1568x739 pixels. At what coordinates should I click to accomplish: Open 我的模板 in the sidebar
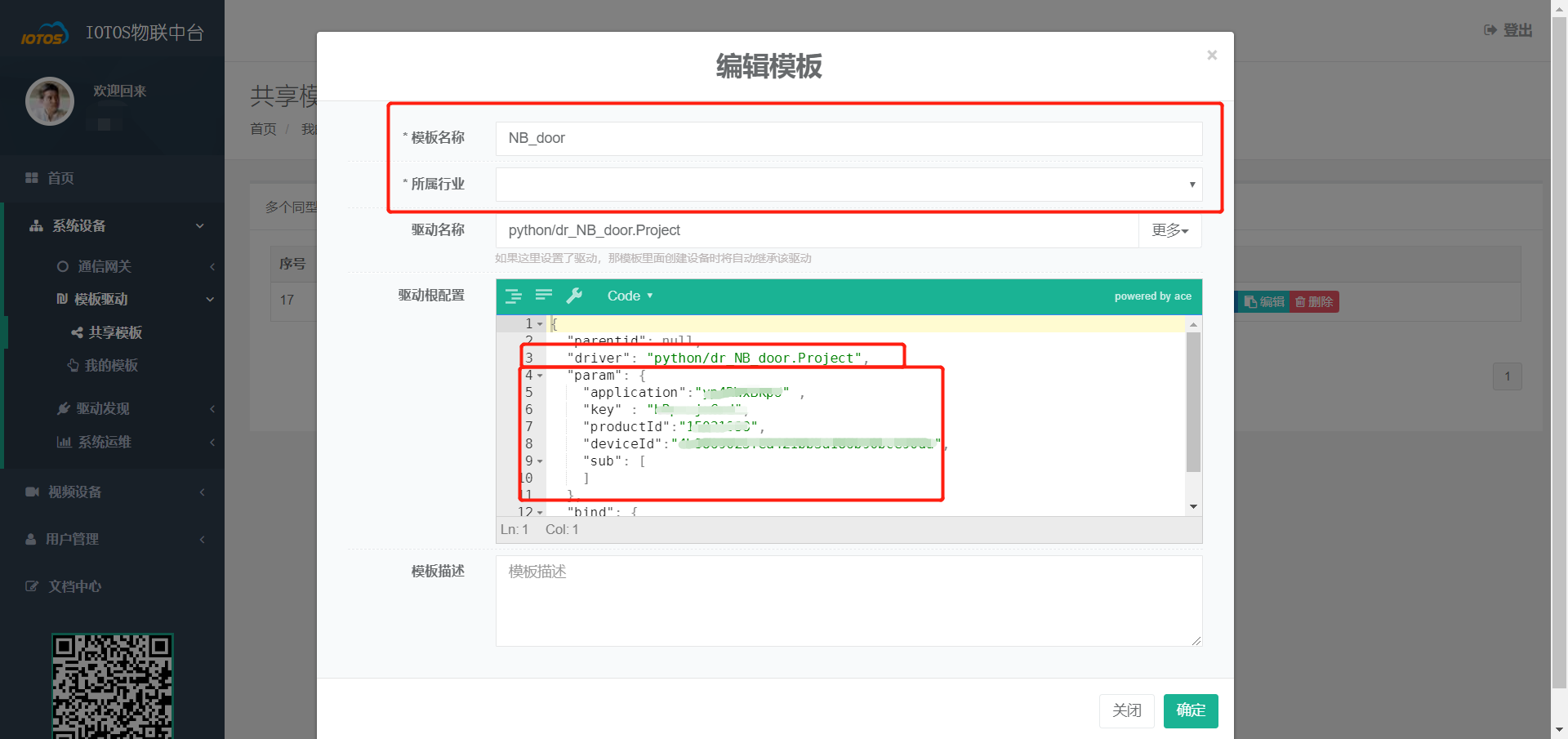[111, 365]
